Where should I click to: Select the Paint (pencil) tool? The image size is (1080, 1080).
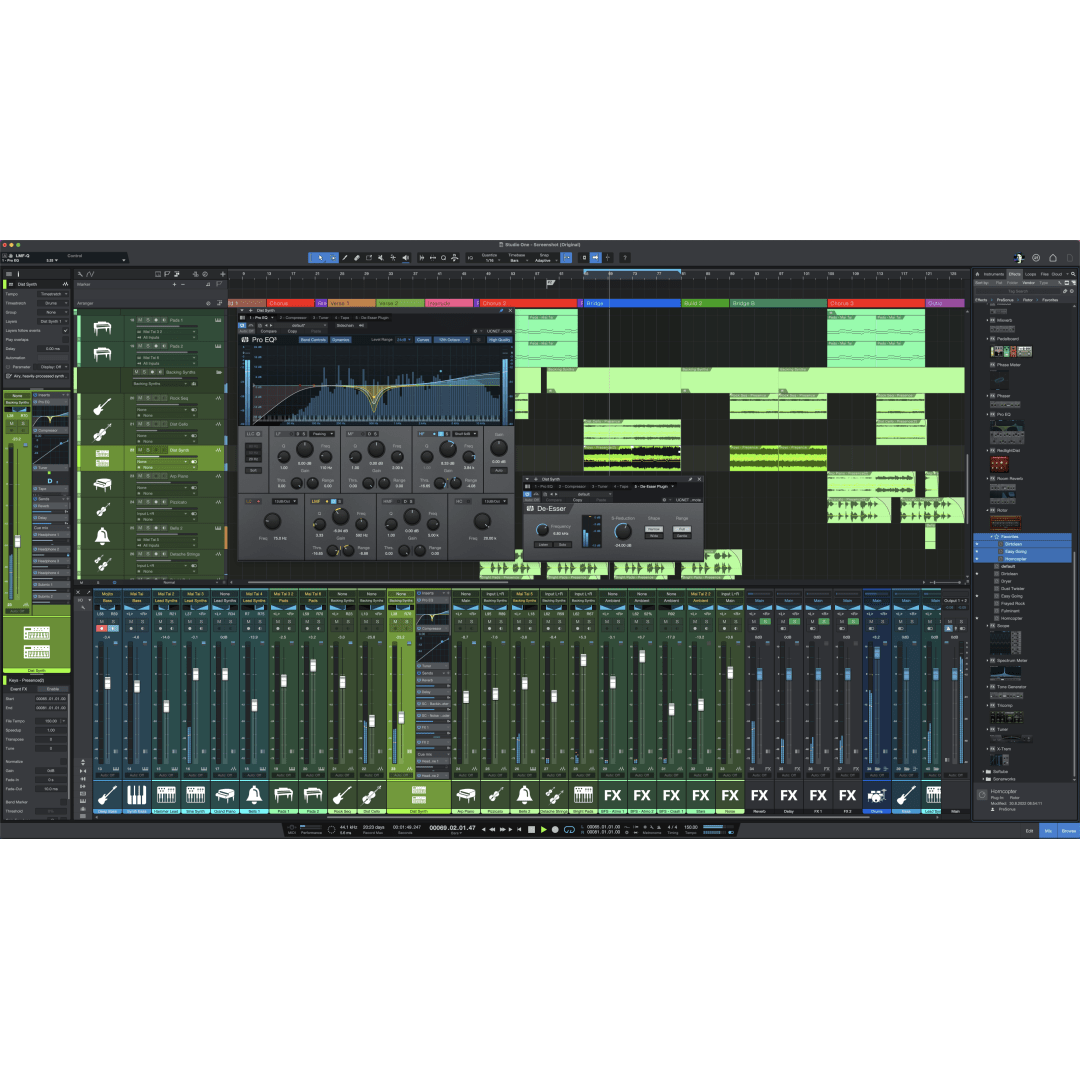344,258
